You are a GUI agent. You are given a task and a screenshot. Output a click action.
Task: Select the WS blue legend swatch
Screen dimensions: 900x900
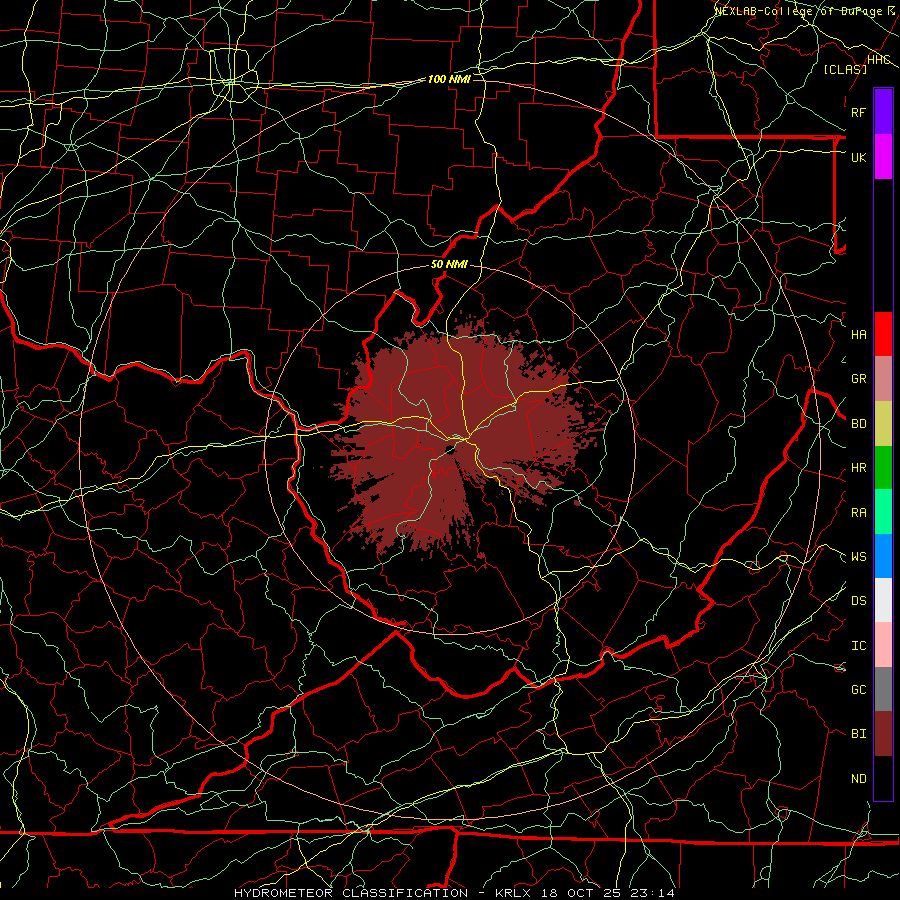pyautogui.click(x=883, y=556)
